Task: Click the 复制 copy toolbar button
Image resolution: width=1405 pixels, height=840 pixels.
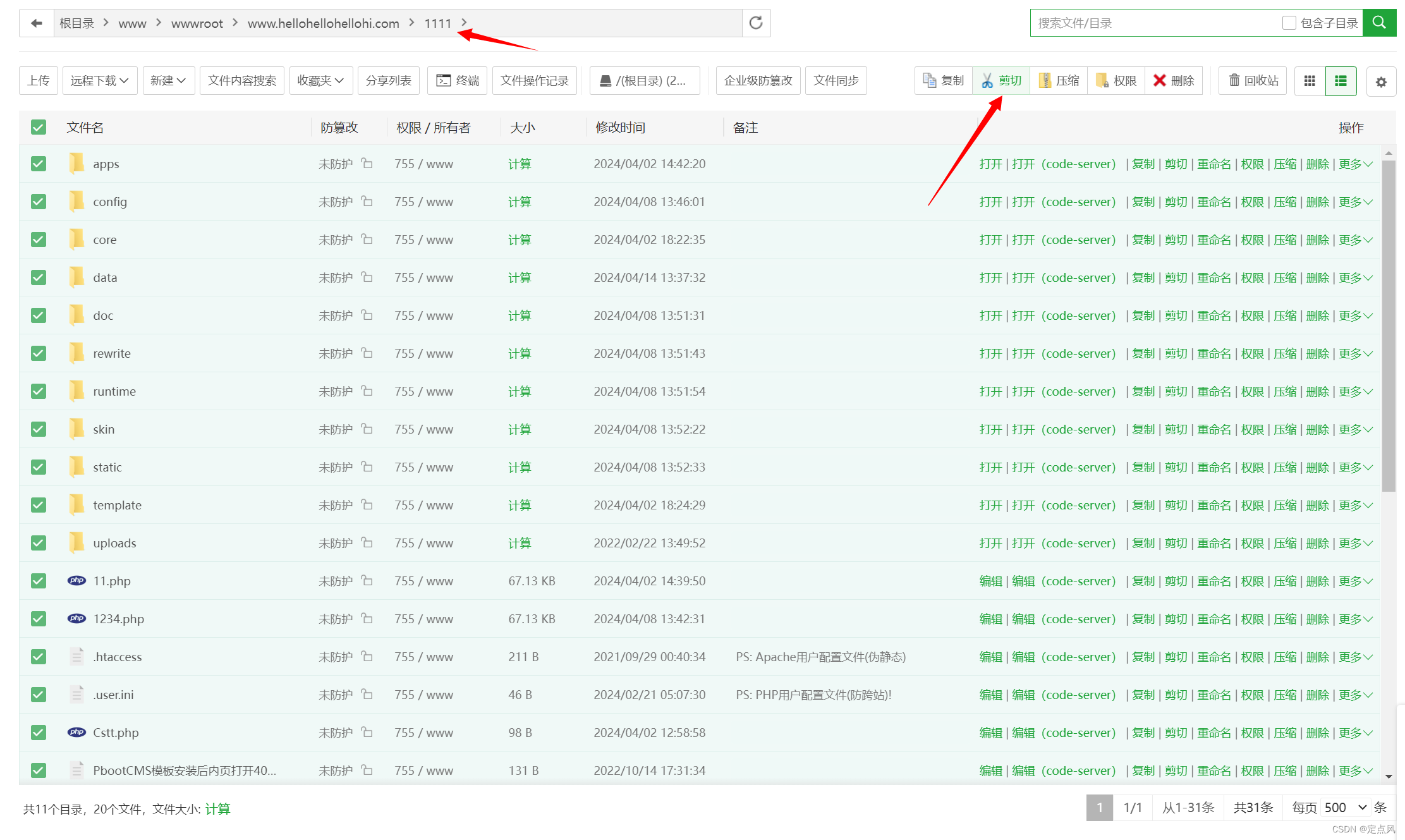Action: click(944, 81)
